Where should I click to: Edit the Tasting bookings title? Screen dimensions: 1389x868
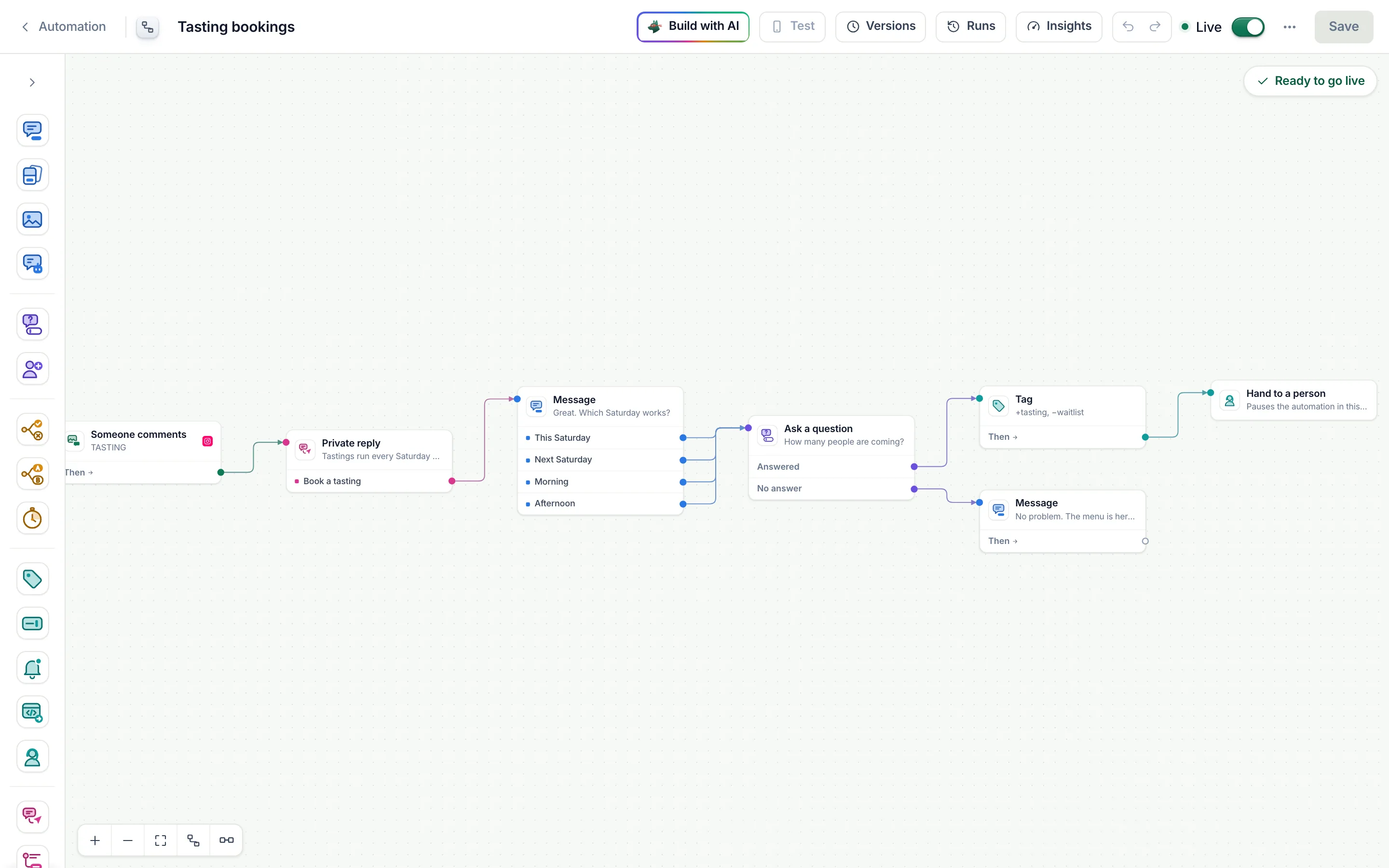236,27
